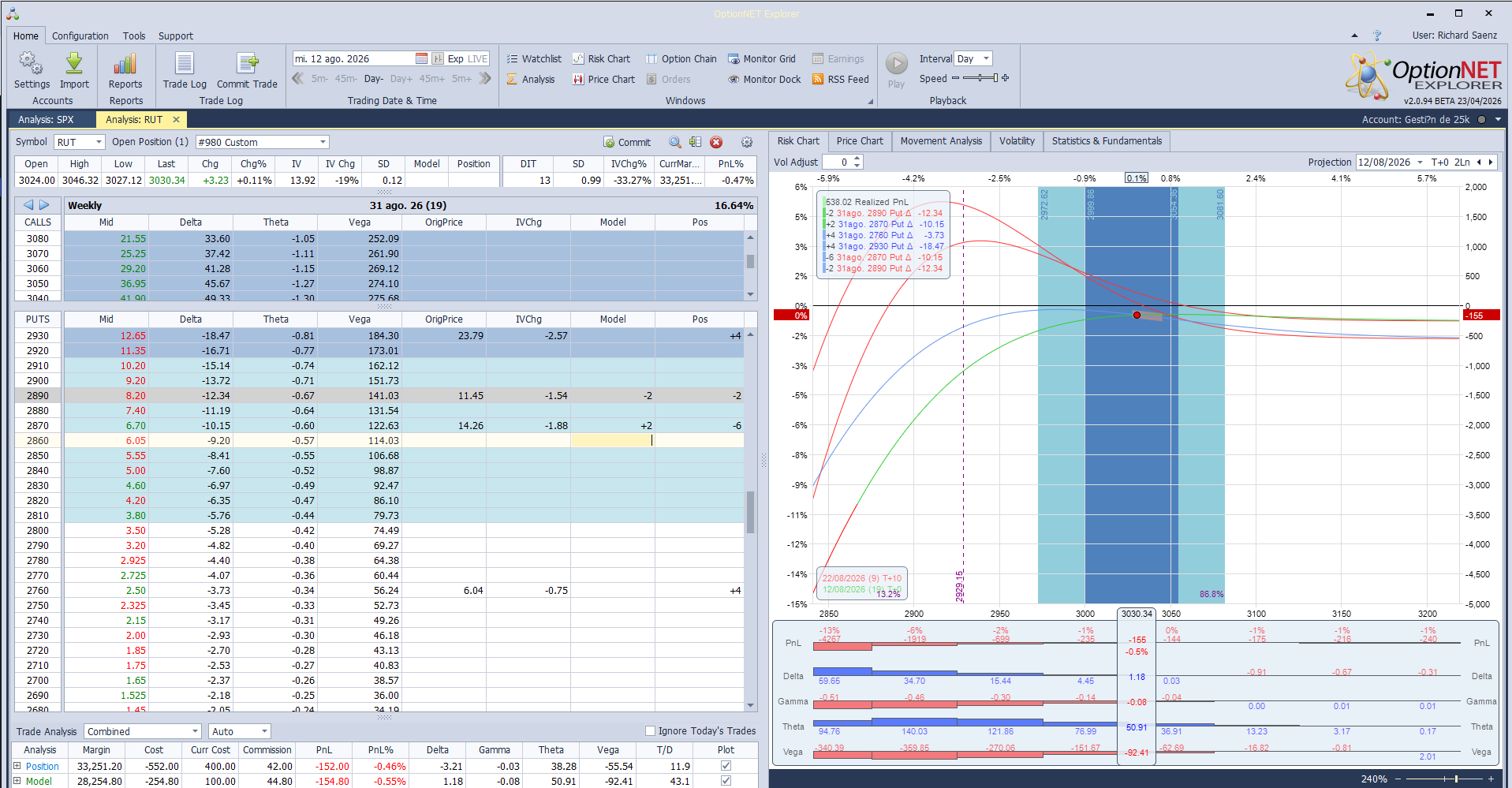Uncheck Plot for the Model row
Image resolution: width=1512 pixels, height=788 pixels.
(x=726, y=781)
